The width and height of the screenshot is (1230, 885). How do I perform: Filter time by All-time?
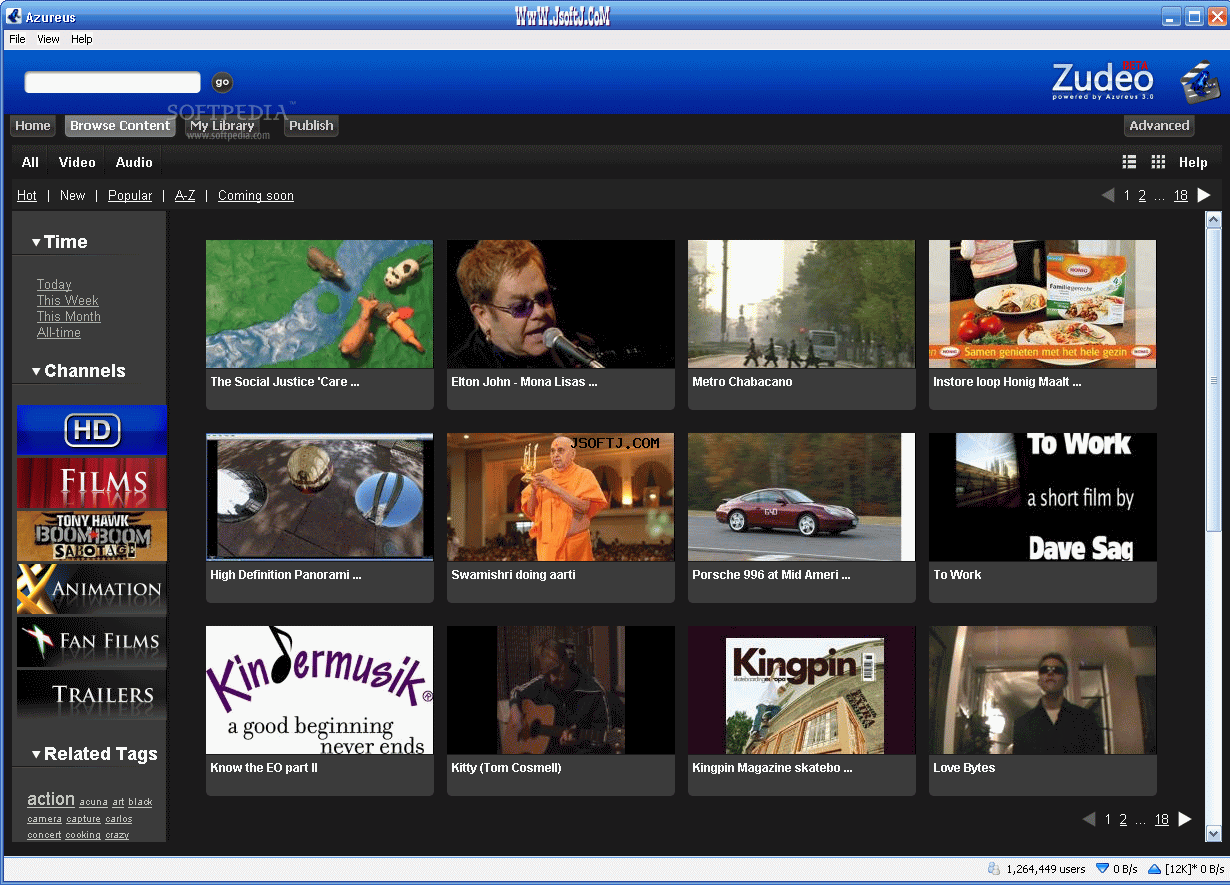(x=59, y=333)
